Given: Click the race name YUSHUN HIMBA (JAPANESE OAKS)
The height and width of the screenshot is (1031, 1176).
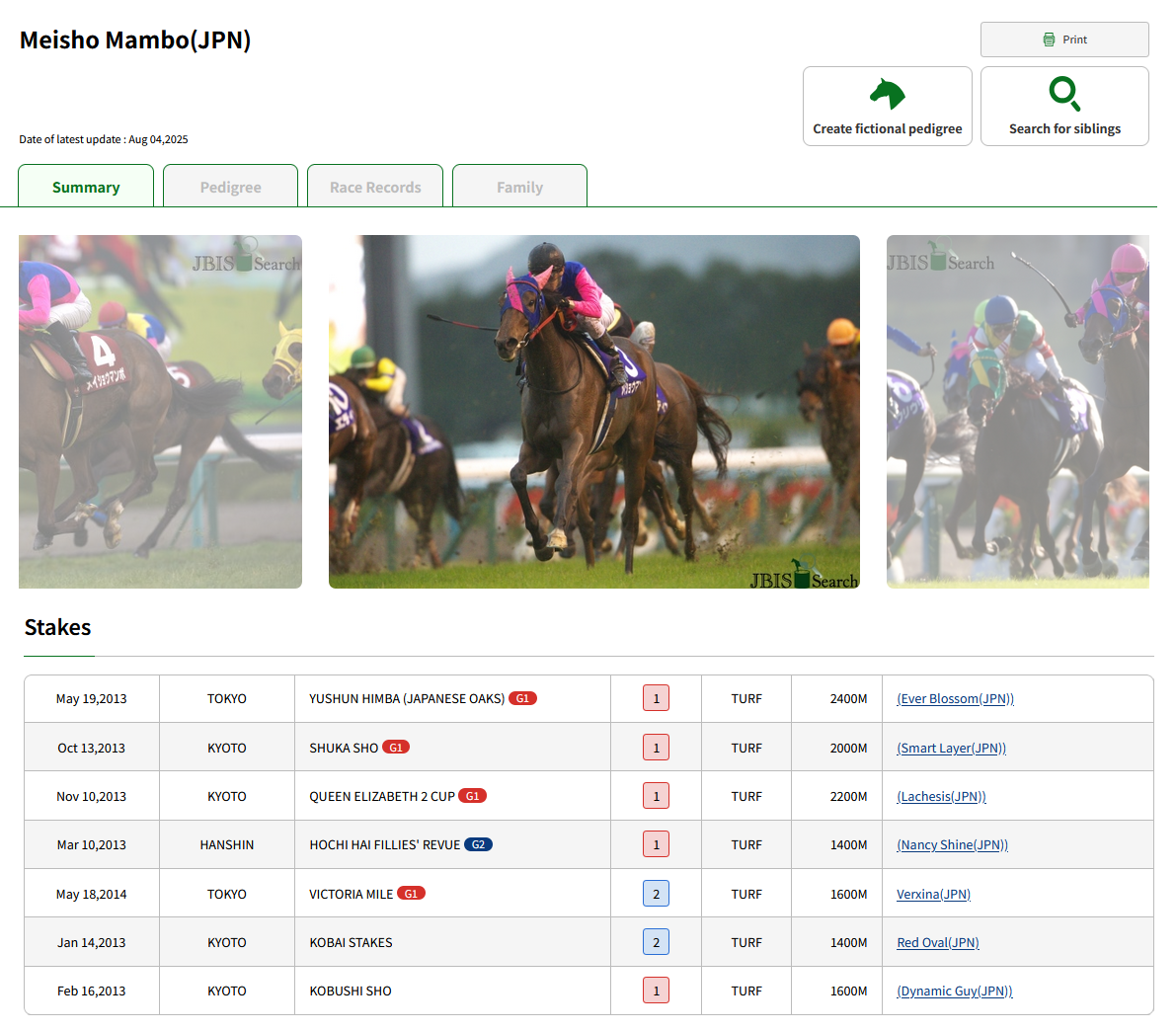Looking at the screenshot, I should pyautogui.click(x=407, y=699).
